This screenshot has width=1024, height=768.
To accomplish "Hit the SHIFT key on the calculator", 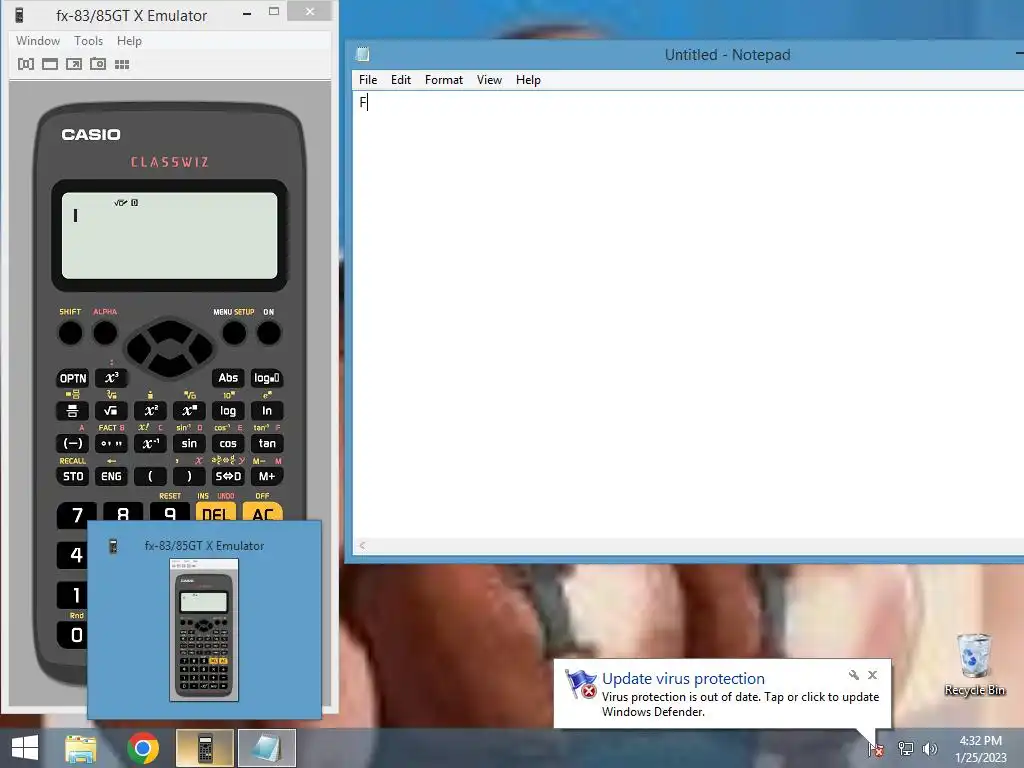I will pos(70,333).
